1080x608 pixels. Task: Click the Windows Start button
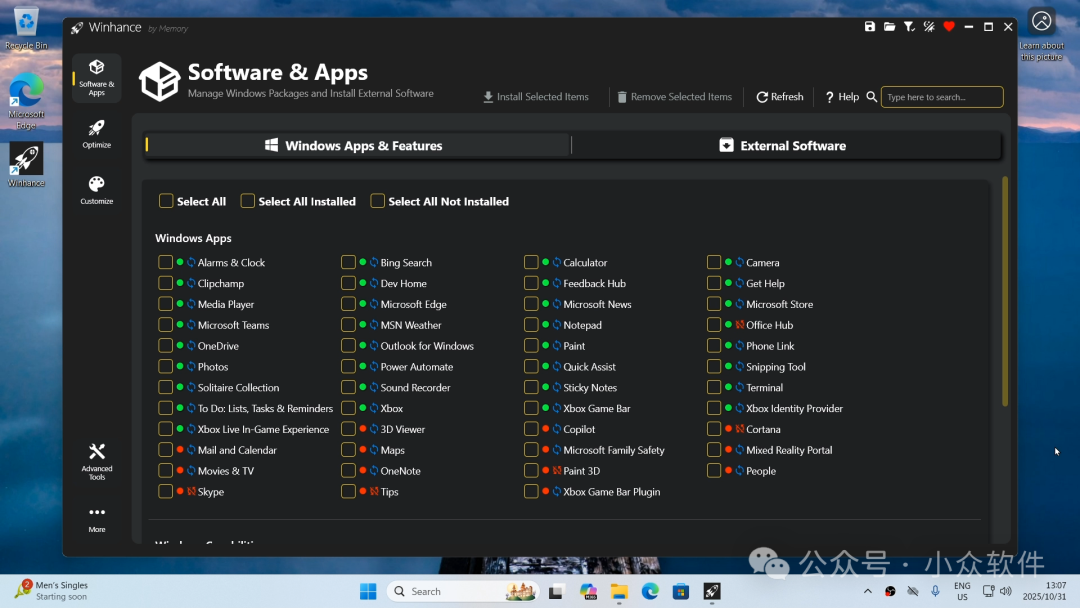(368, 591)
